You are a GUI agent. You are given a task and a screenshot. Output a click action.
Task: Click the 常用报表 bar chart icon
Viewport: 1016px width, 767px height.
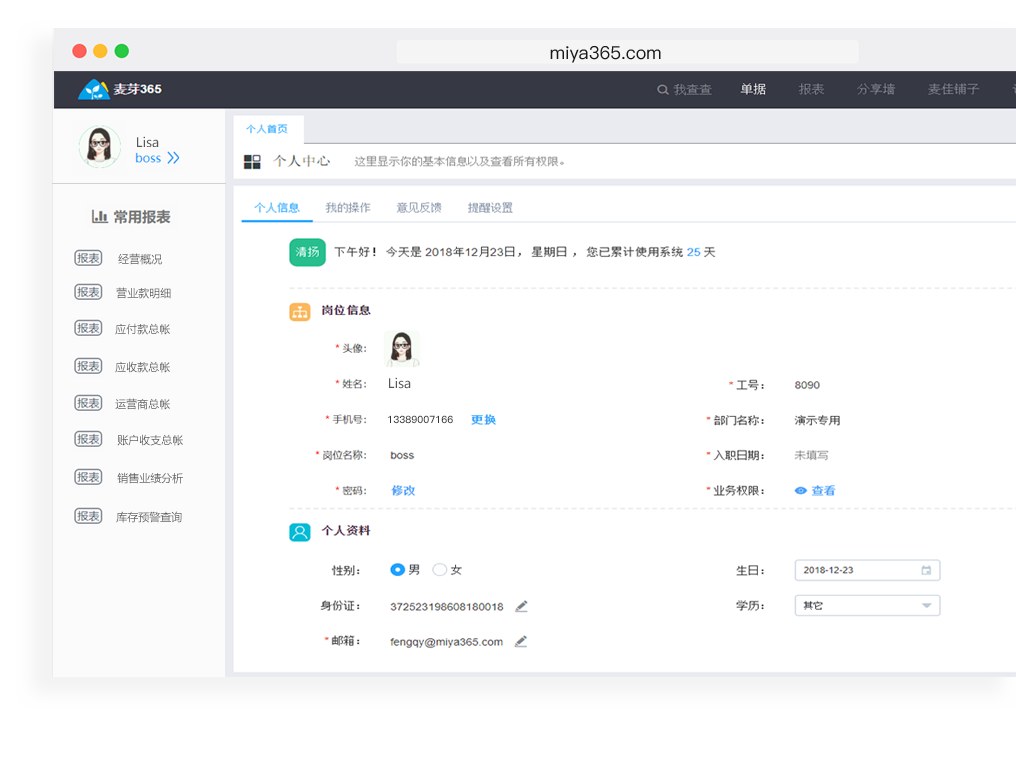click(99, 216)
